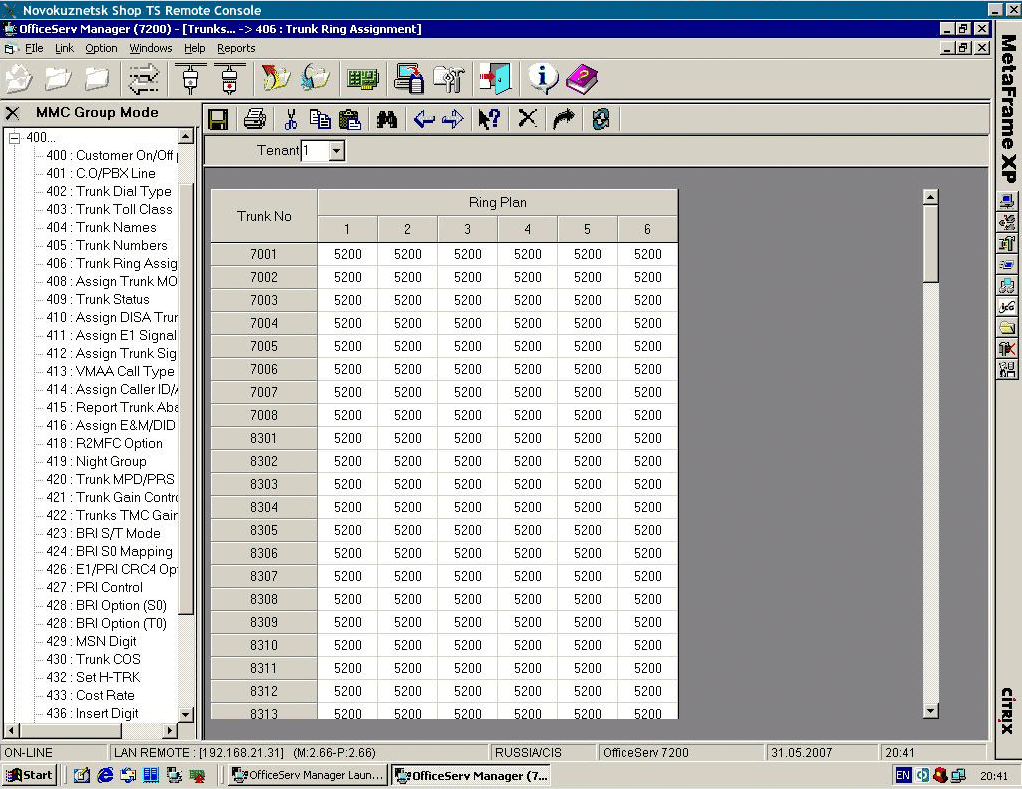Go back with the blue left arrow
Image resolution: width=1022 pixels, height=789 pixels.
tap(424, 119)
